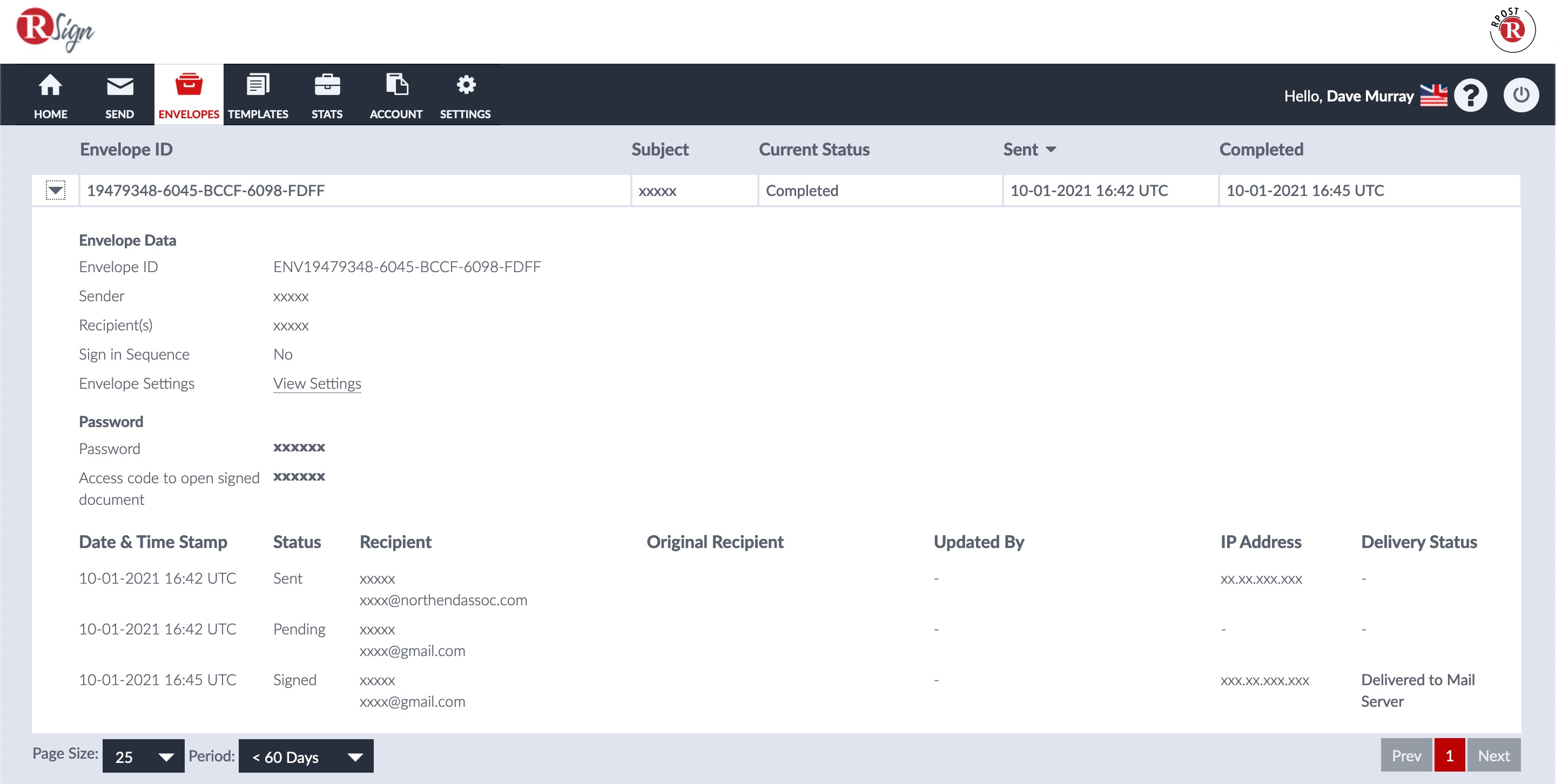Log out using the power icon
The image size is (1562, 784).
[1521, 94]
